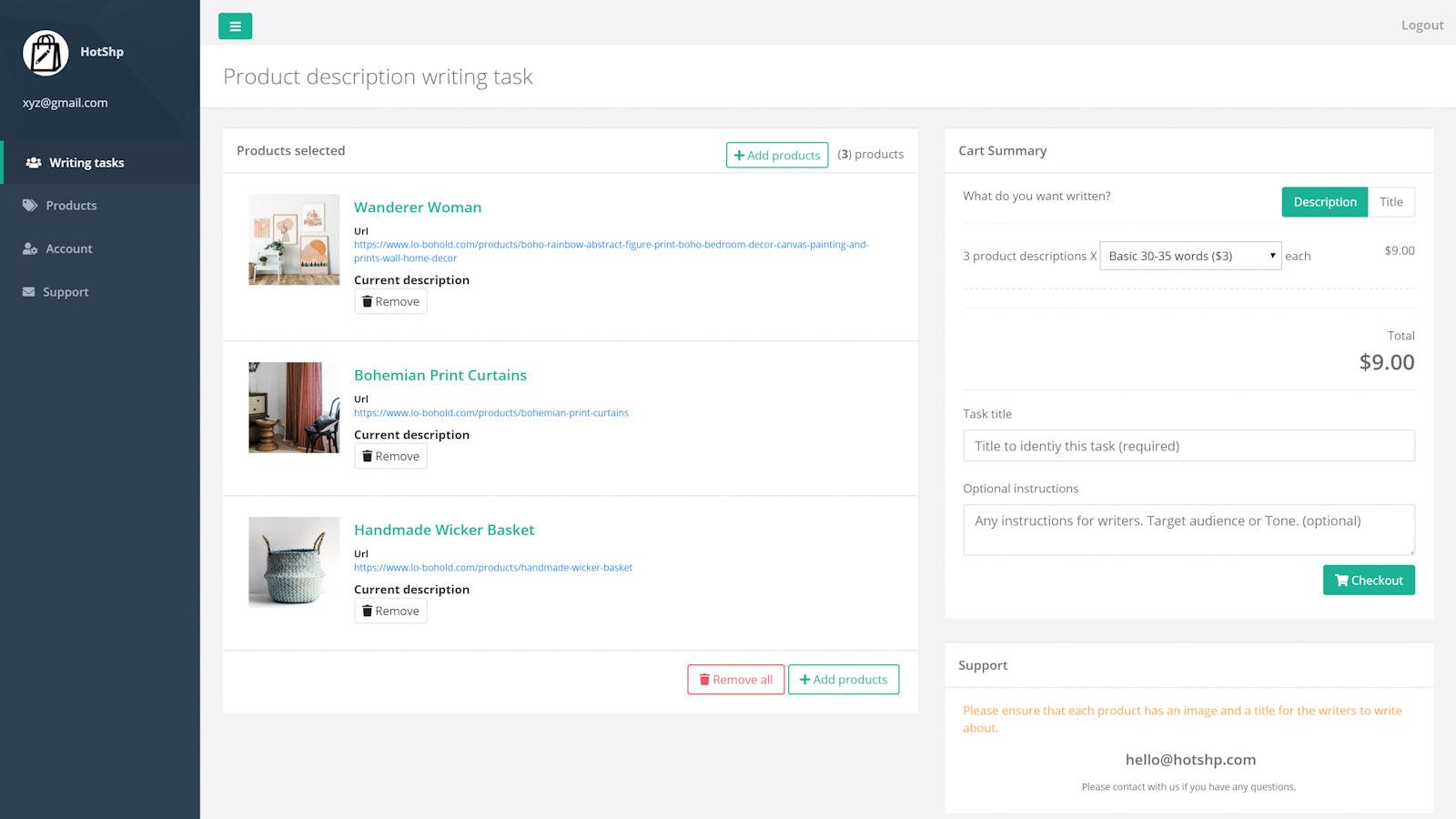1456x819 pixels.
Task: Click the red Remove all button
Action: 735,680
